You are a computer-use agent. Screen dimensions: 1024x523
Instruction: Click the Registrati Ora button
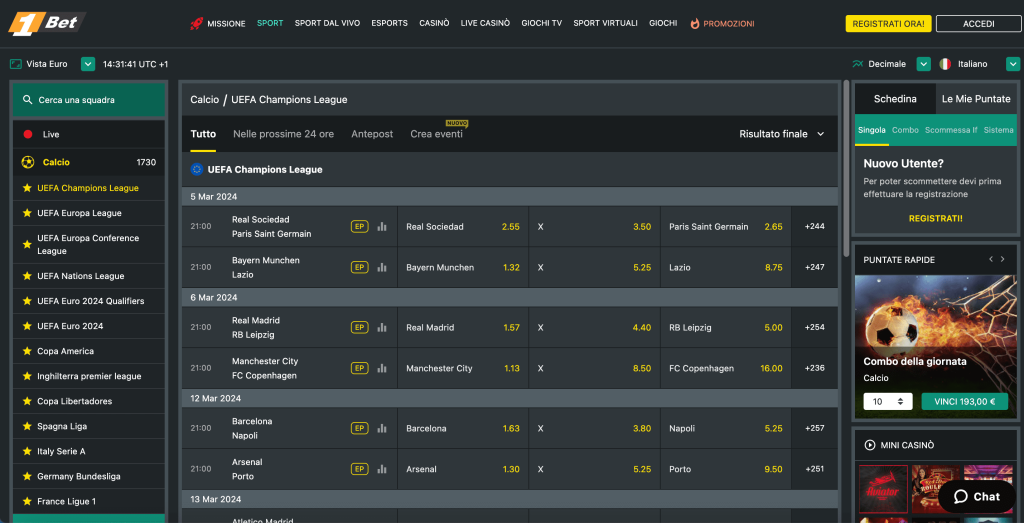click(x=888, y=24)
